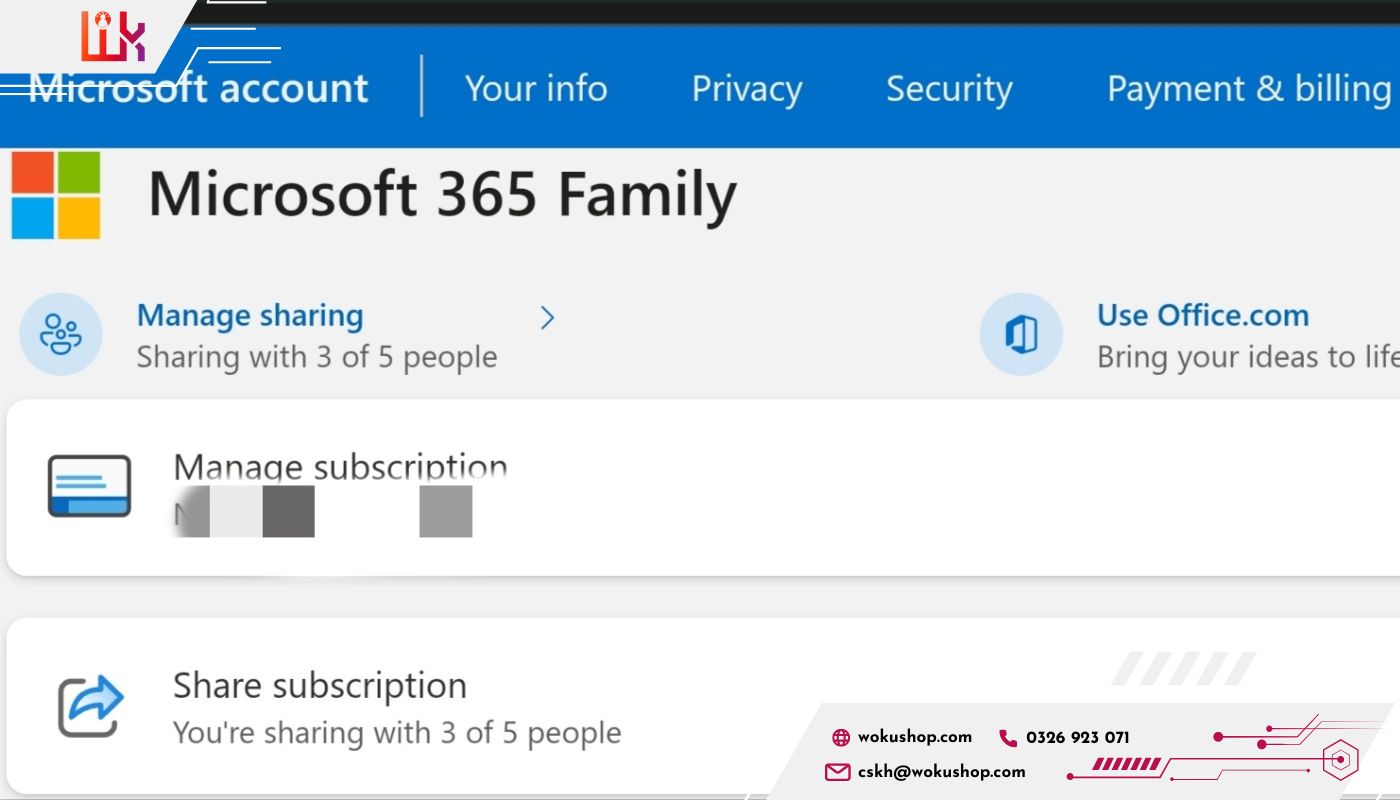Screen dimensions: 1400x800
Task: Open the Manage sharing people icon
Action: click(61, 334)
